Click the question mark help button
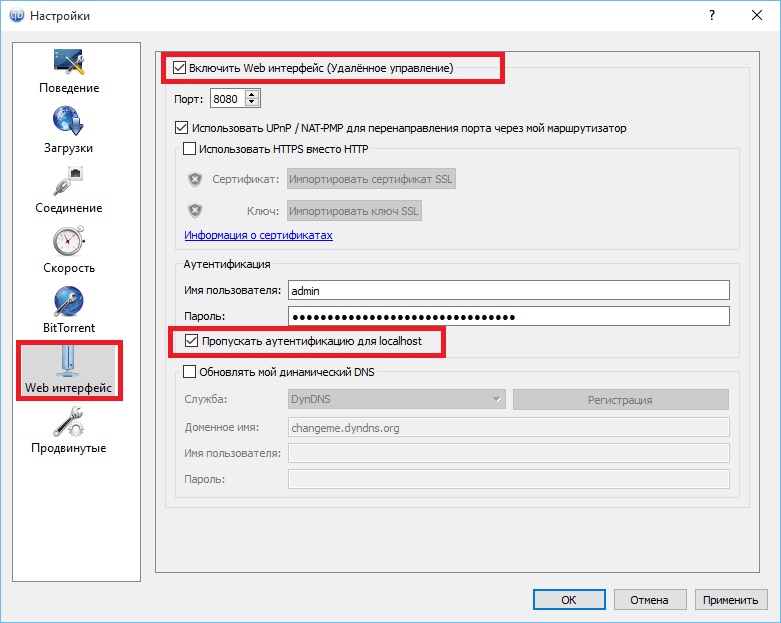781x623 pixels. point(711,15)
